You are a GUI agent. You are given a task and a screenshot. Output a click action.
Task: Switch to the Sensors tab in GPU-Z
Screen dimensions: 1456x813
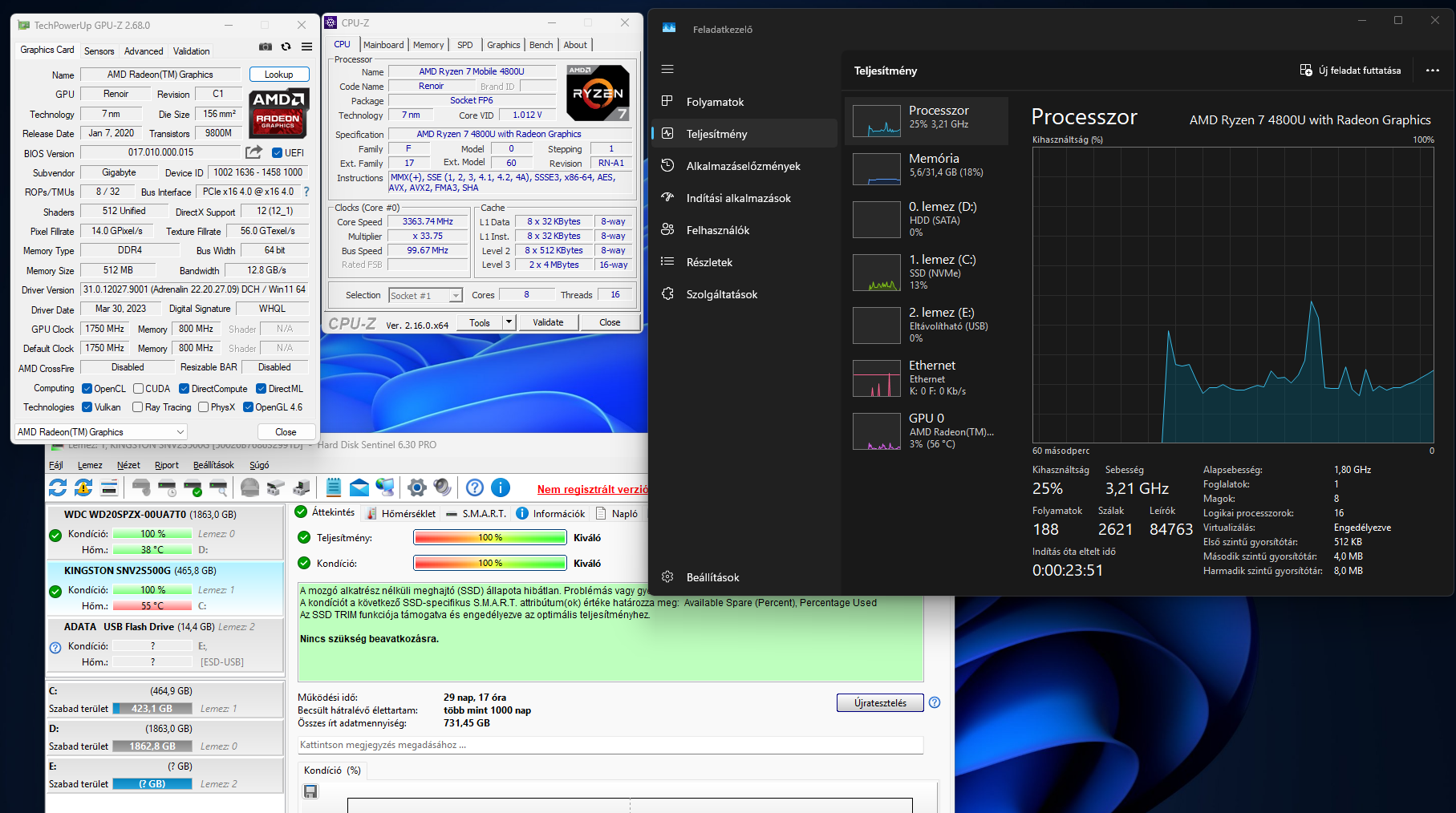99,51
